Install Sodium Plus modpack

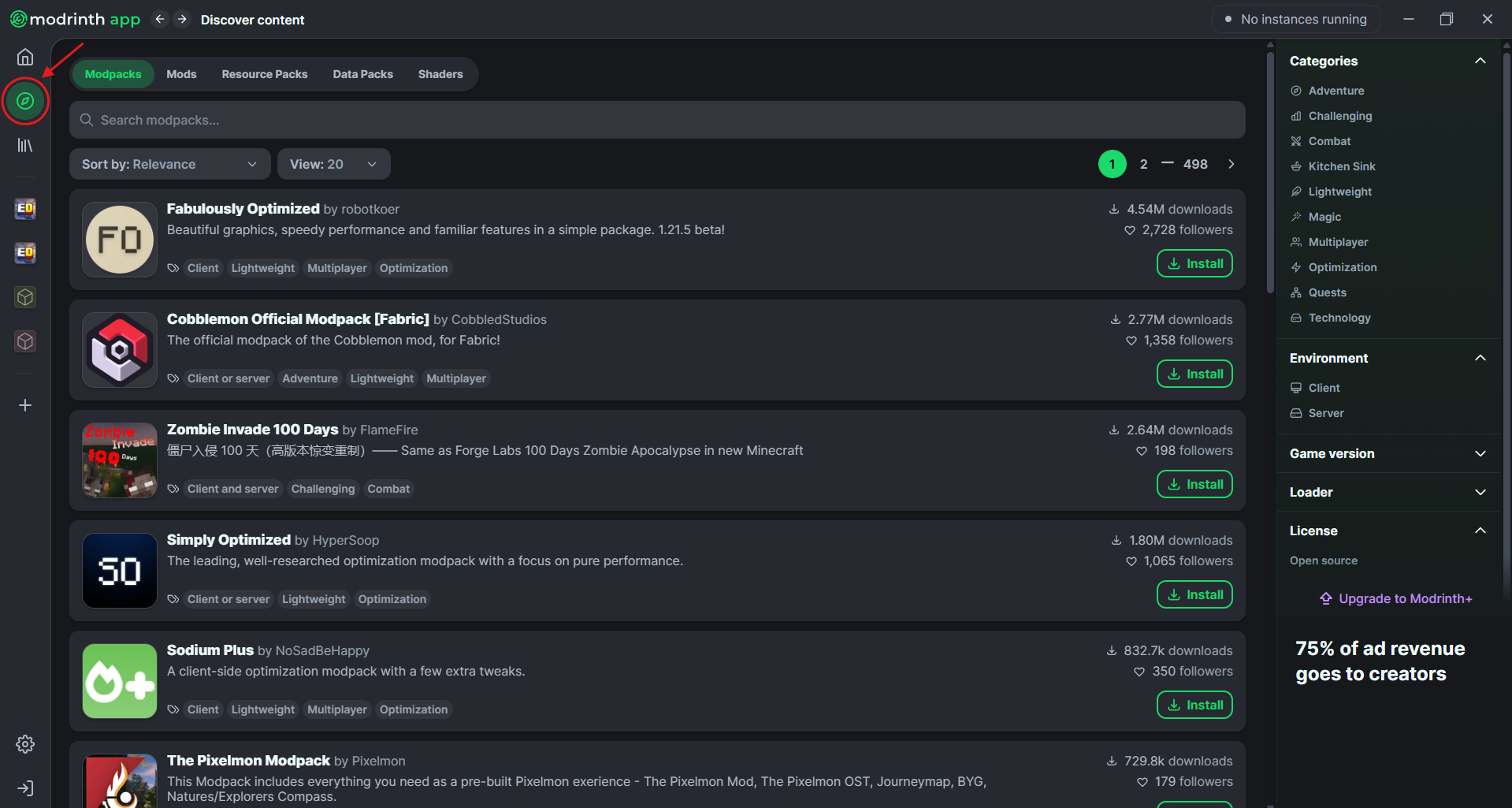pos(1194,705)
